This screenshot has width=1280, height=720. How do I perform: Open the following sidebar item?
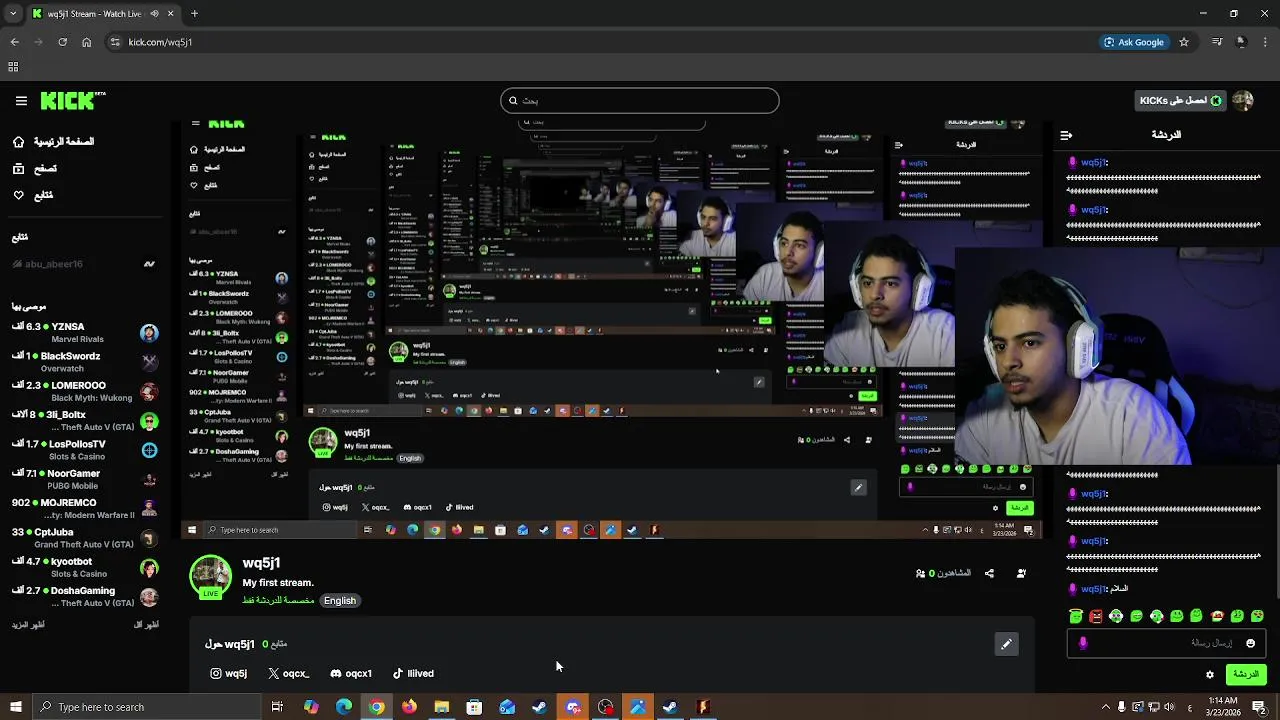tap(33, 195)
